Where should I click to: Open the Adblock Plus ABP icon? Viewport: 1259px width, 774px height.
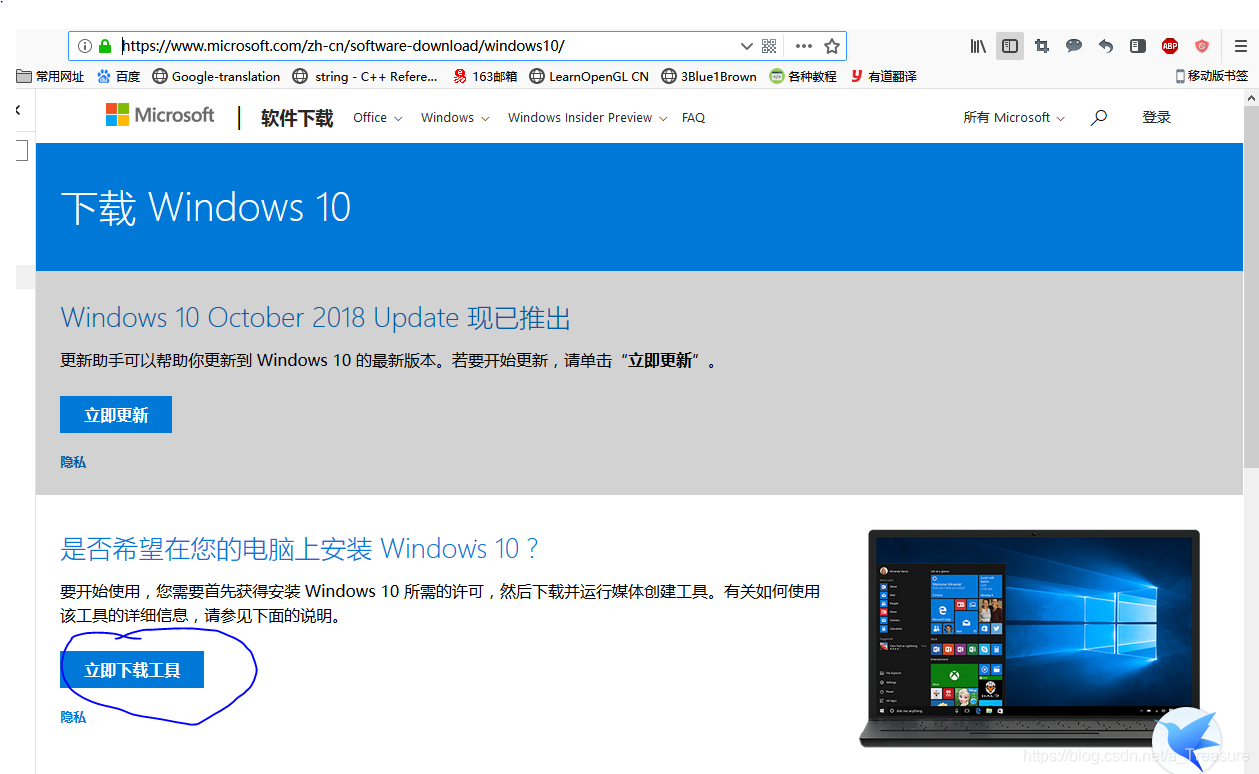(x=1170, y=46)
